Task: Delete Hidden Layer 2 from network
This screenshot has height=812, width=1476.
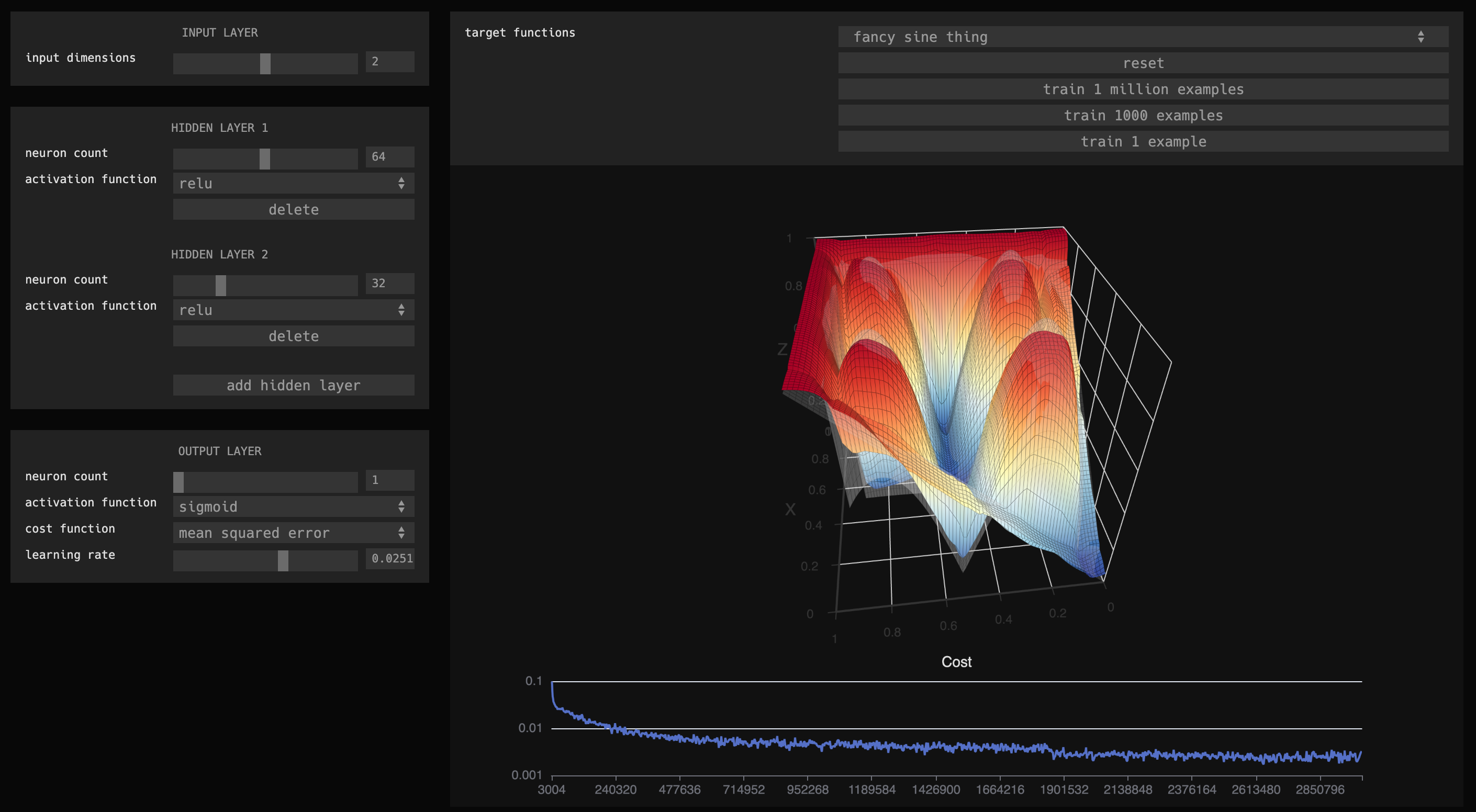Action: (293, 335)
